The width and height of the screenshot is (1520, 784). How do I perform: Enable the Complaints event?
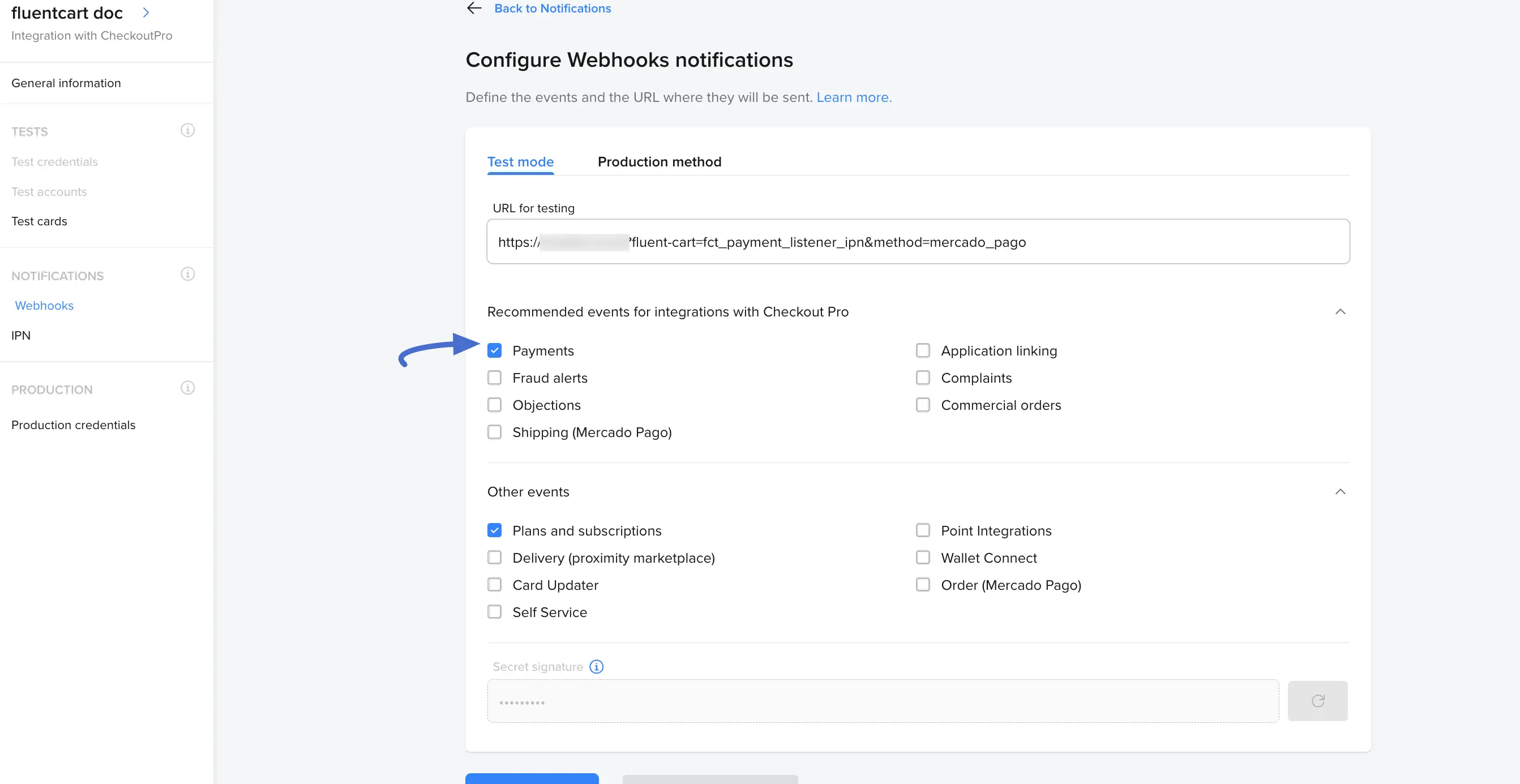click(923, 377)
